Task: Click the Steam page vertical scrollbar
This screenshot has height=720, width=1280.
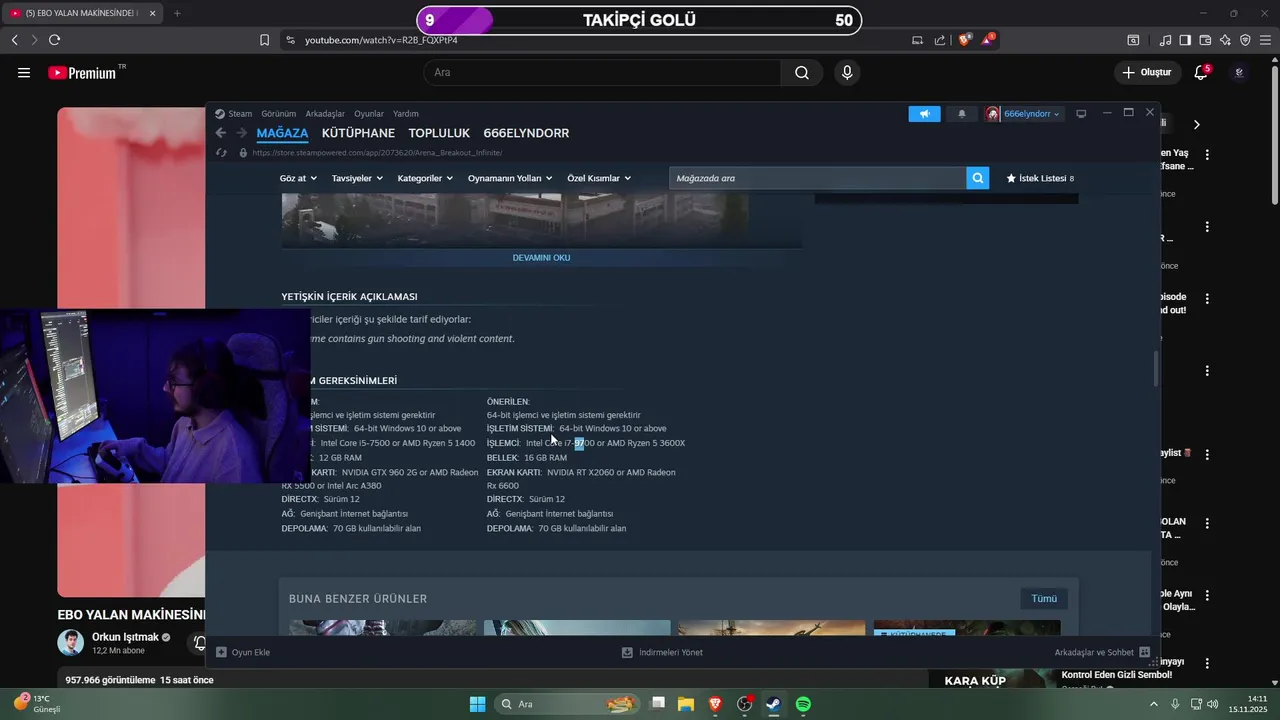Action: click(x=1156, y=368)
